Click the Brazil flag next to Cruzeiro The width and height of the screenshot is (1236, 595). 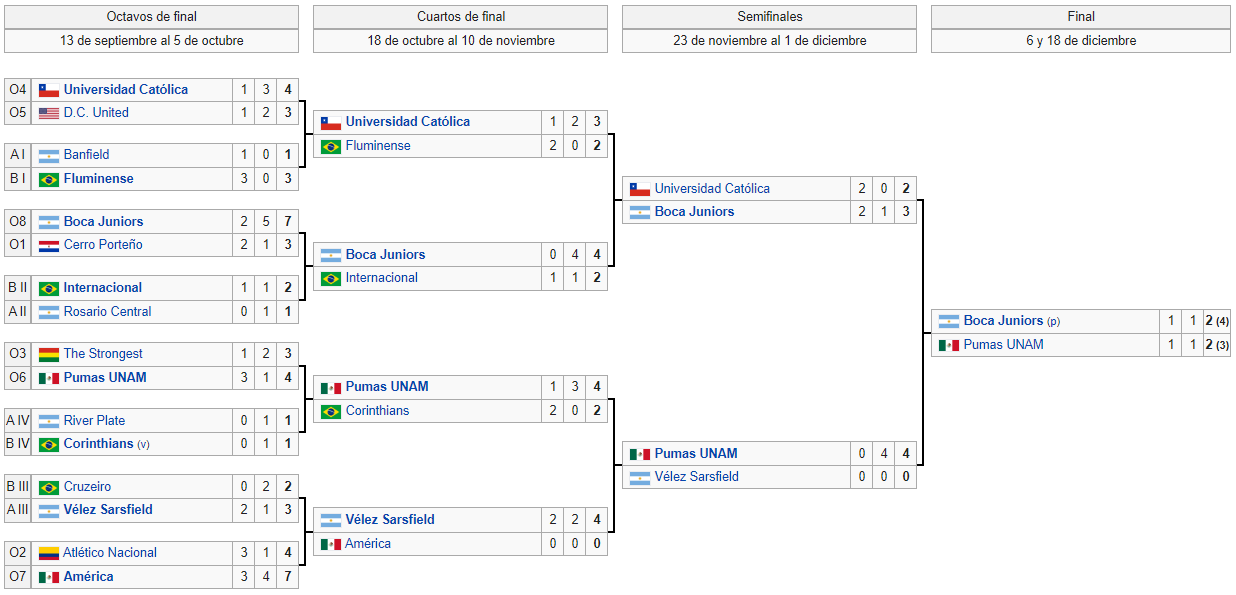(48, 487)
